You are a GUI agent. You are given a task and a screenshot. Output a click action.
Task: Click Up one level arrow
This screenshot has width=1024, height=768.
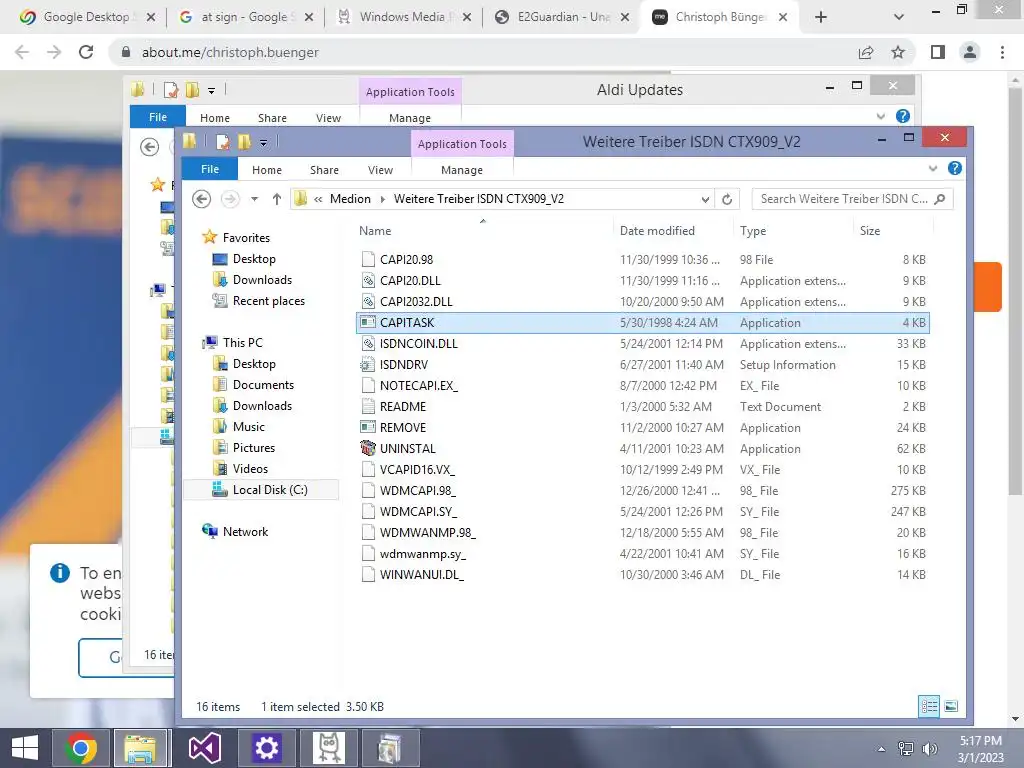[277, 199]
